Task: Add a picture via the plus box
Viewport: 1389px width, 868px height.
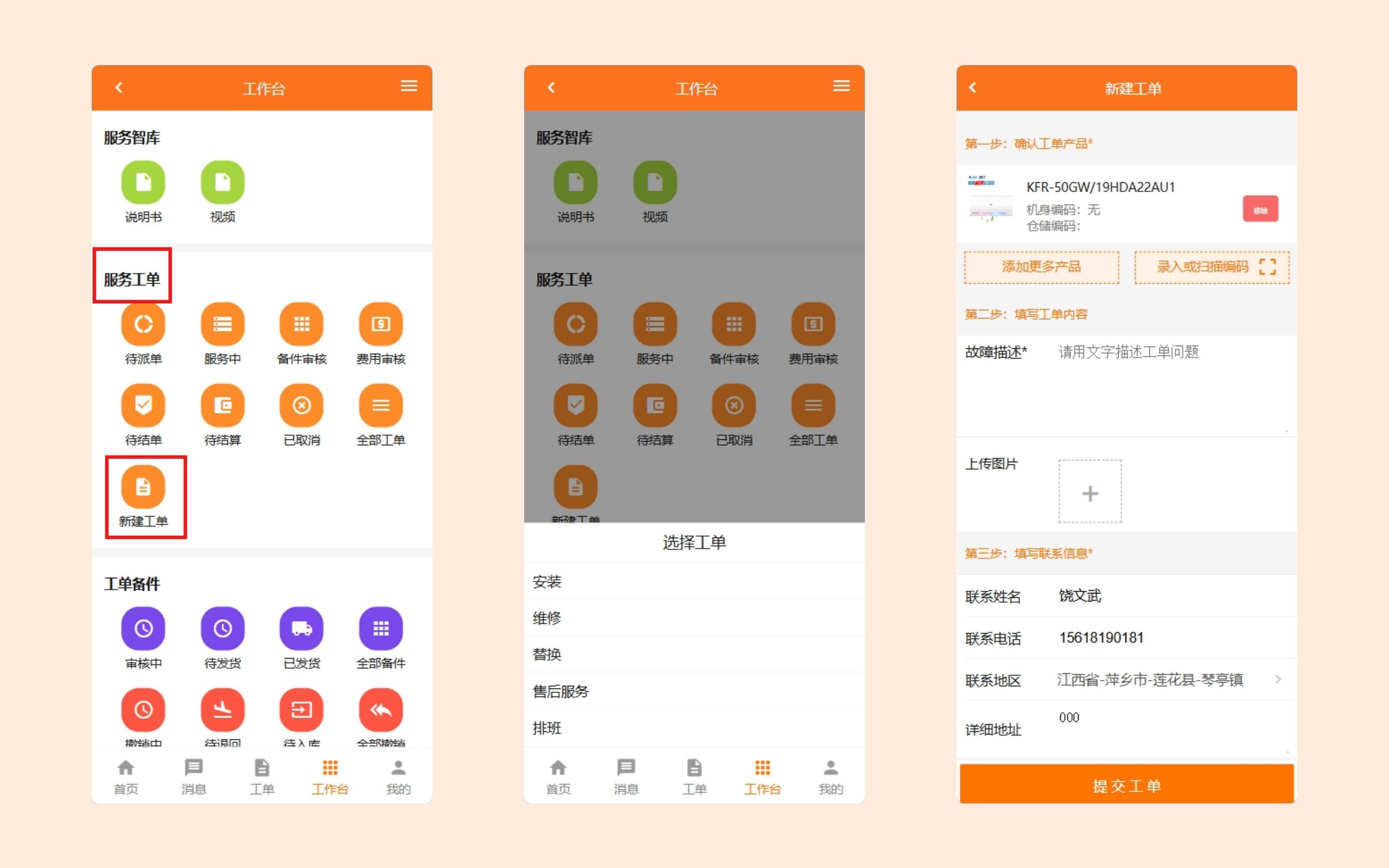Action: pos(1089,492)
